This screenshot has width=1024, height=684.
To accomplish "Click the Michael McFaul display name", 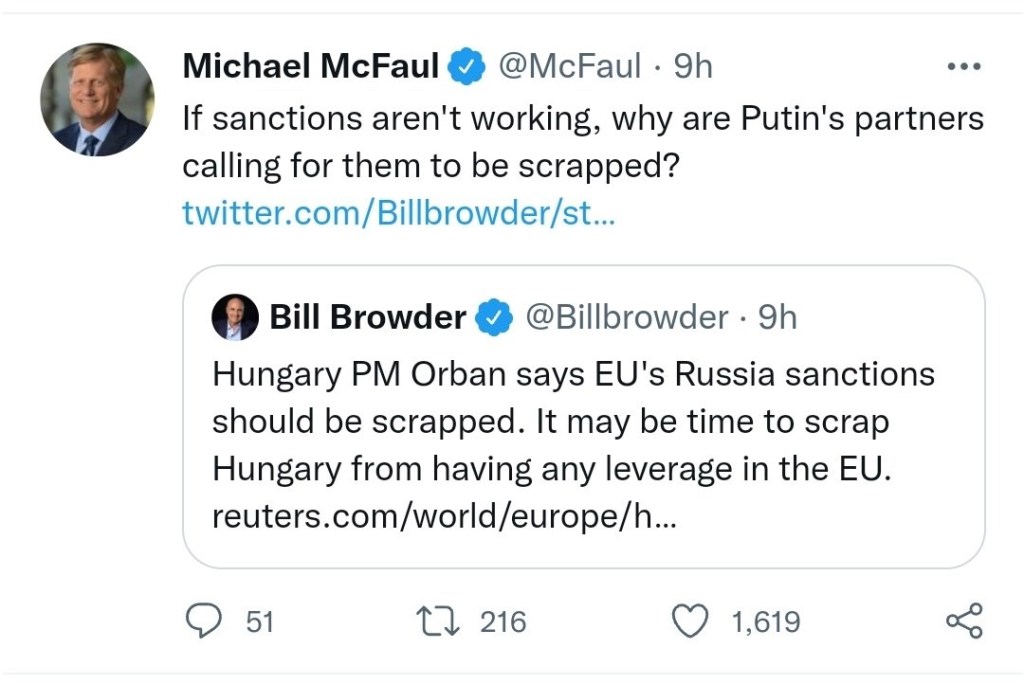I will (x=311, y=67).
